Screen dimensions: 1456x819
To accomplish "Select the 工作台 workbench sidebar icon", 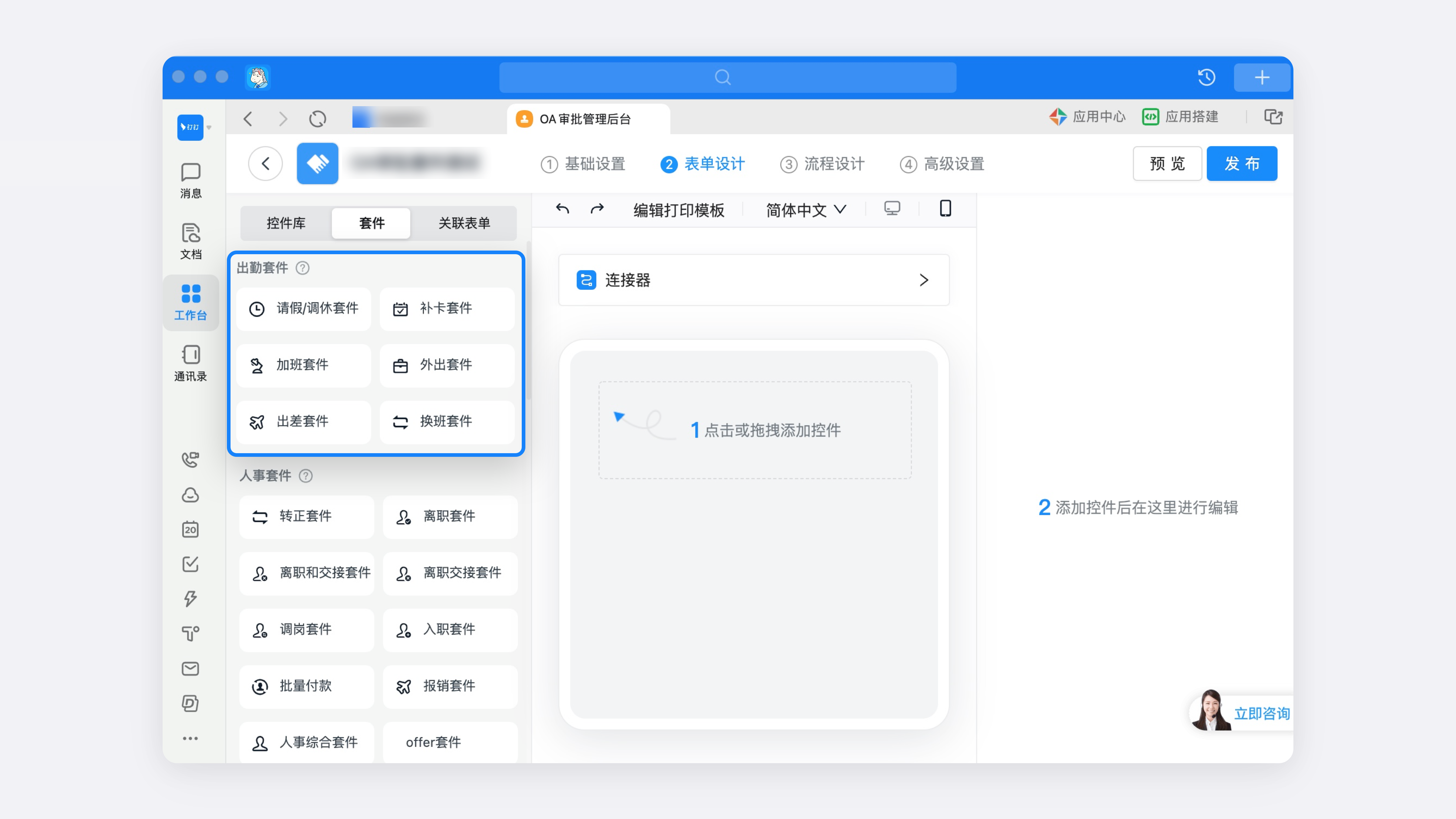I will coord(190,302).
